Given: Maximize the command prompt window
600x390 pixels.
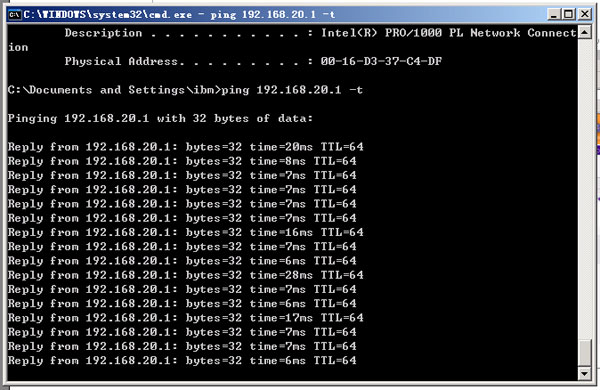Looking at the screenshot, I should point(569,15).
